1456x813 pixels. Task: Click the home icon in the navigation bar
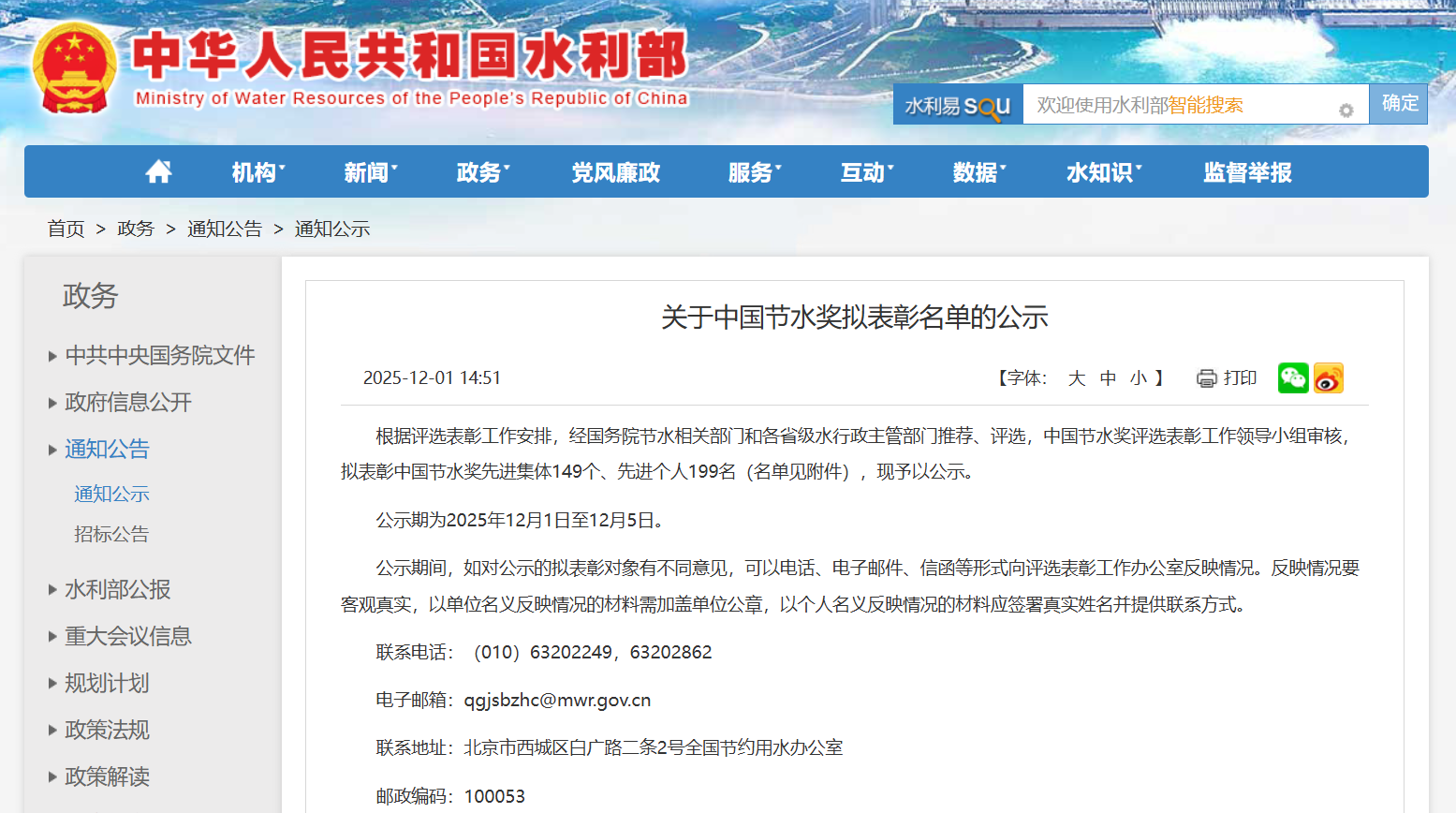pyautogui.click(x=158, y=170)
